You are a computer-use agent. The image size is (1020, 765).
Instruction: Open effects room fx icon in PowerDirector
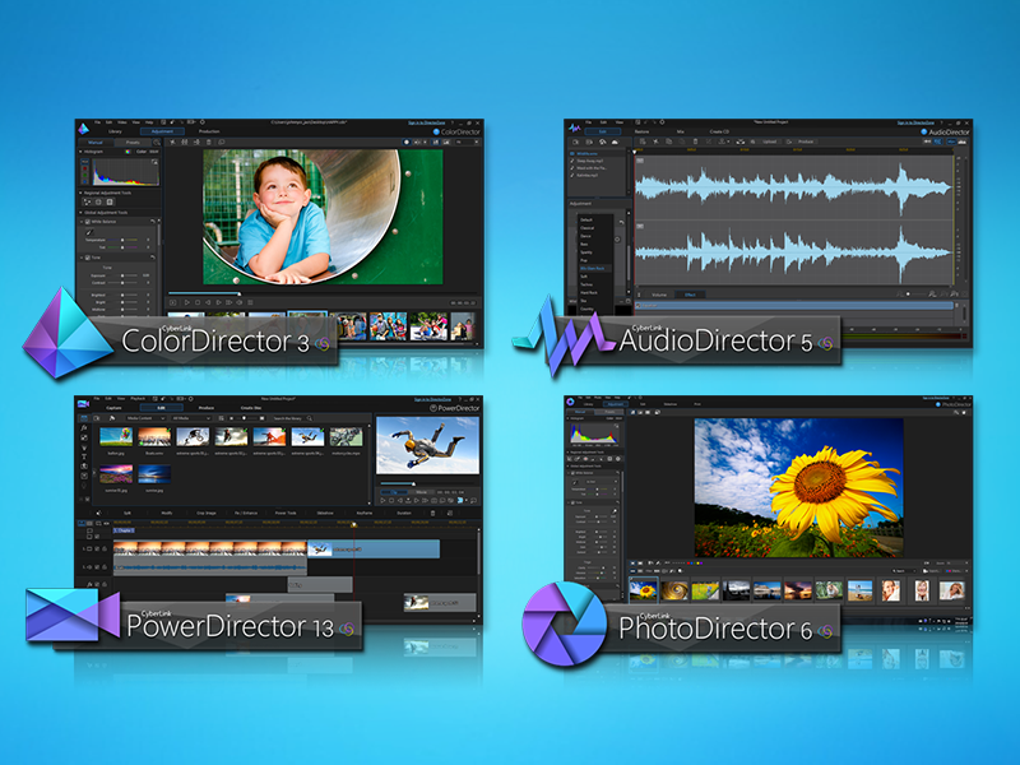(84, 428)
